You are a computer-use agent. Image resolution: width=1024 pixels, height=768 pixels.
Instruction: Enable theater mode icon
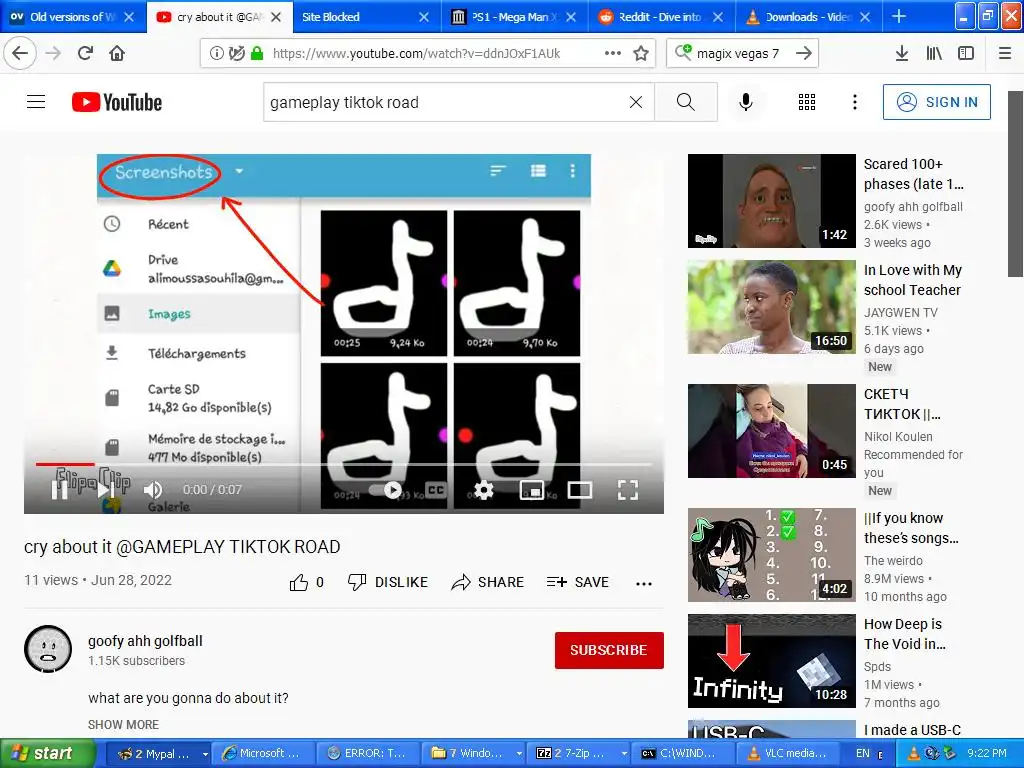click(580, 490)
